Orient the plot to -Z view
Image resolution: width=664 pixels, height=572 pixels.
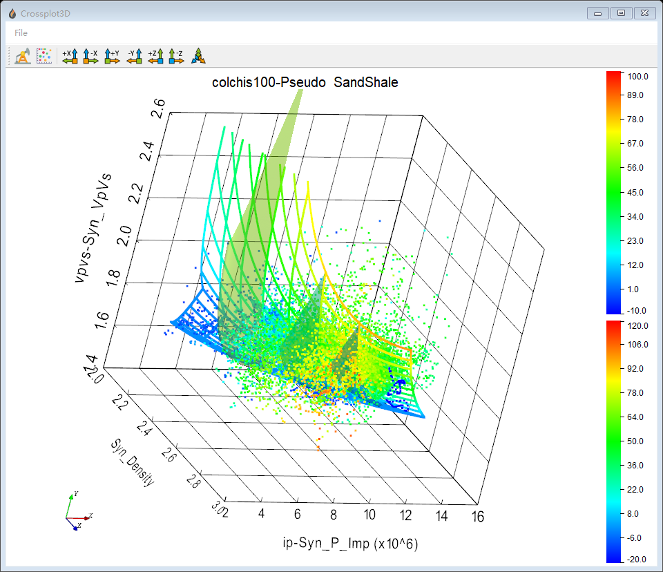(x=176, y=56)
